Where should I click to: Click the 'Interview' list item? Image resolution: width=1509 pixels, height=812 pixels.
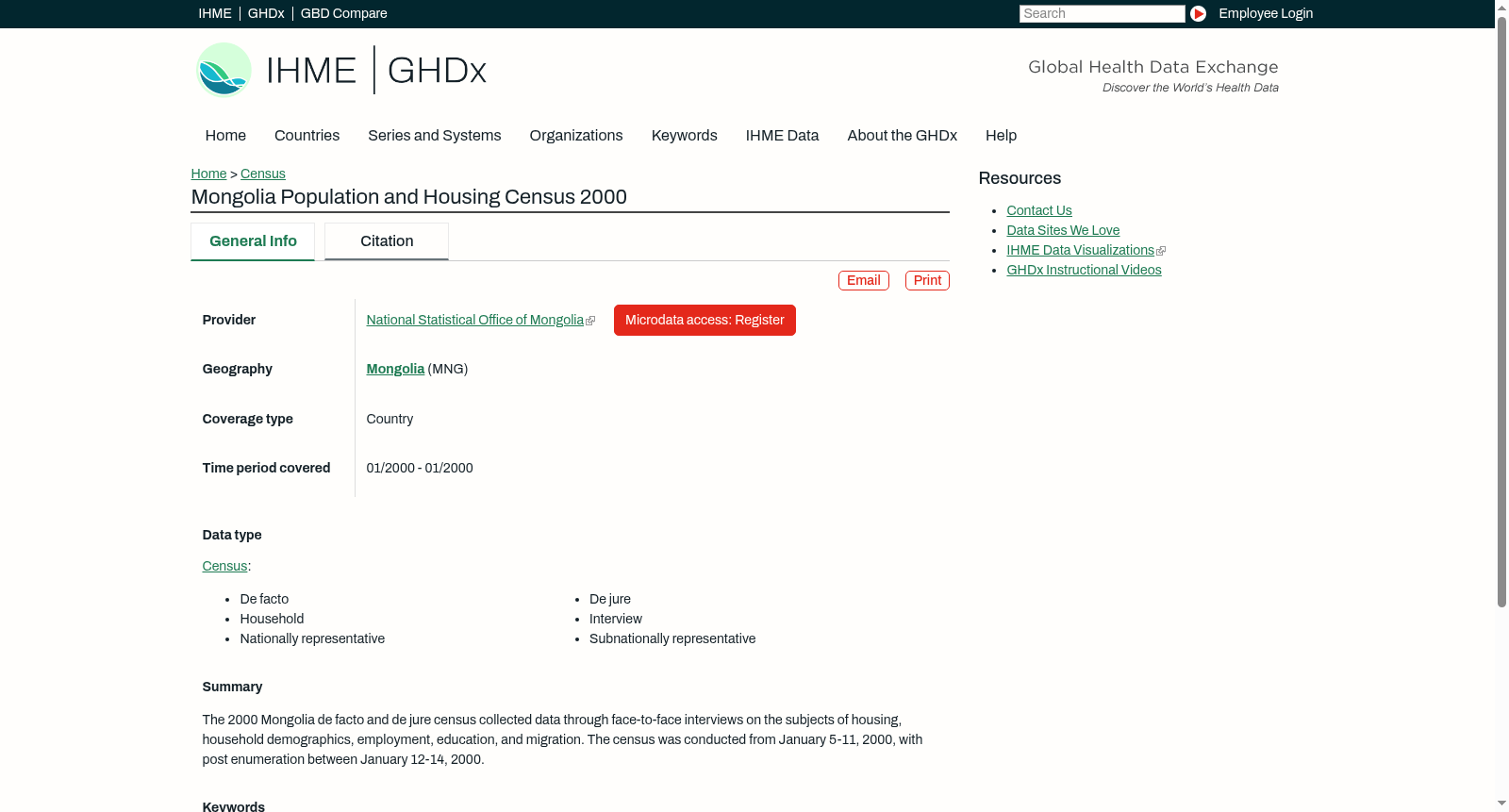coord(616,619)
